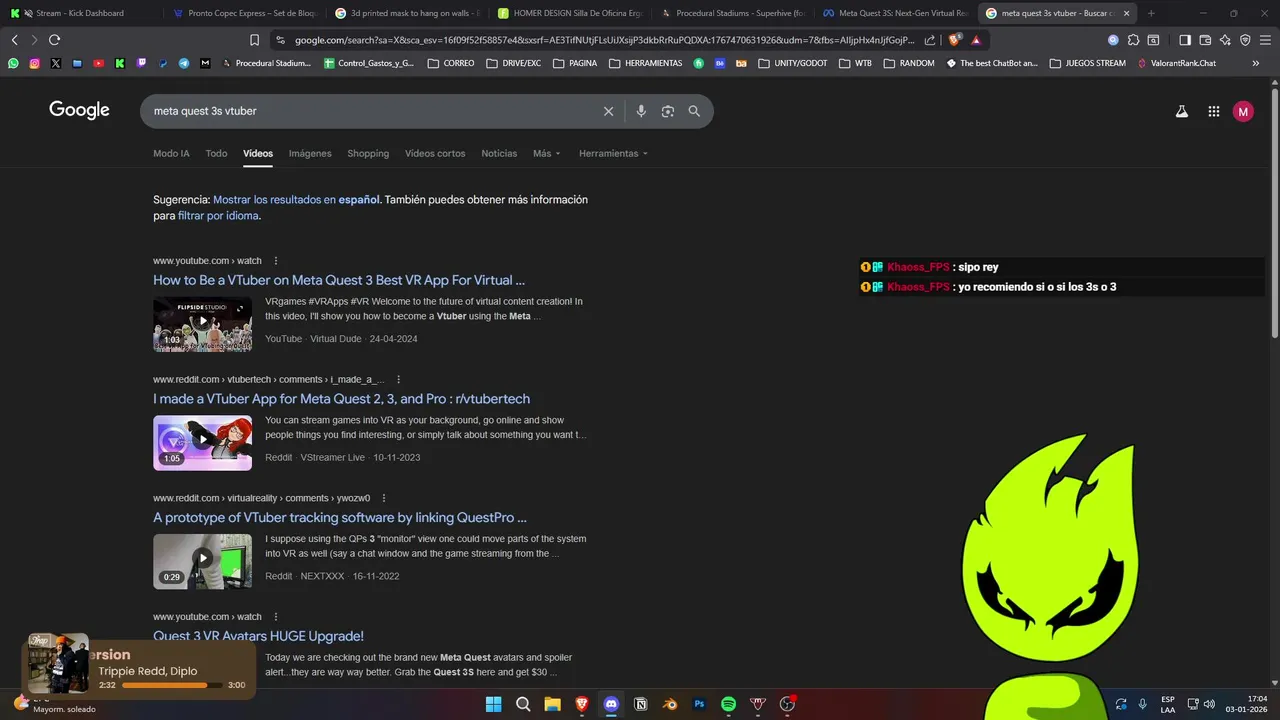Open Discord from the taskbar
Screen dimensions: 1280x720
(611, 704)
